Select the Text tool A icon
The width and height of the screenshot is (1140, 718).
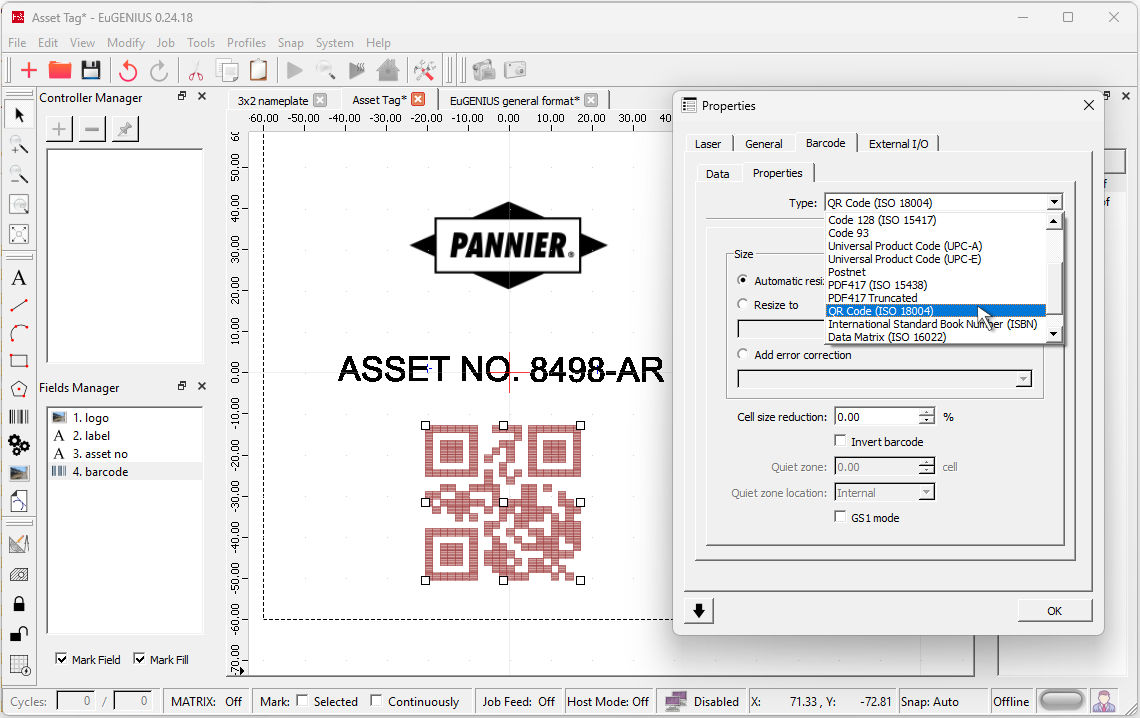point(19,278)
